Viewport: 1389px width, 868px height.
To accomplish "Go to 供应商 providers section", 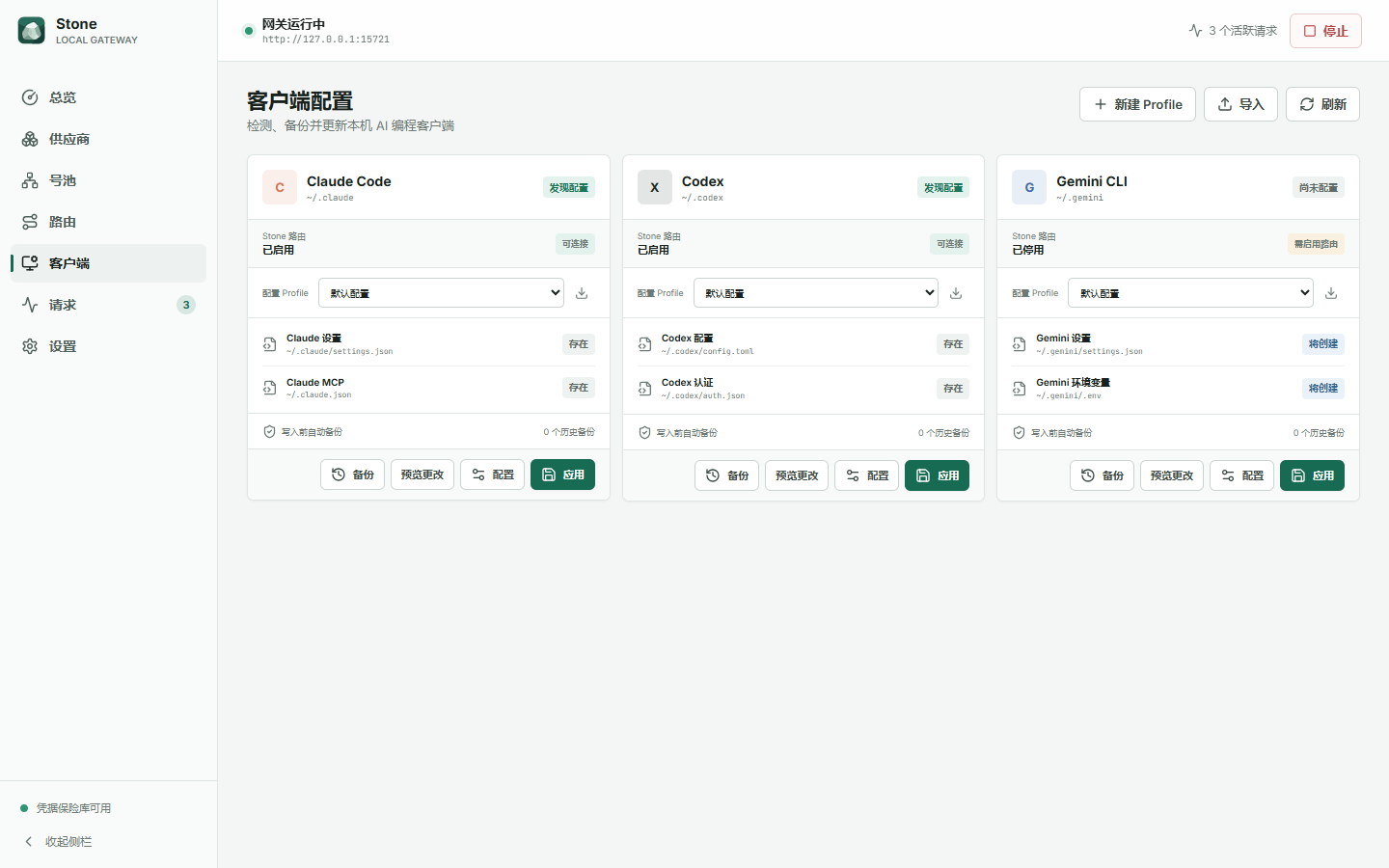I will [x=108, y=139].
